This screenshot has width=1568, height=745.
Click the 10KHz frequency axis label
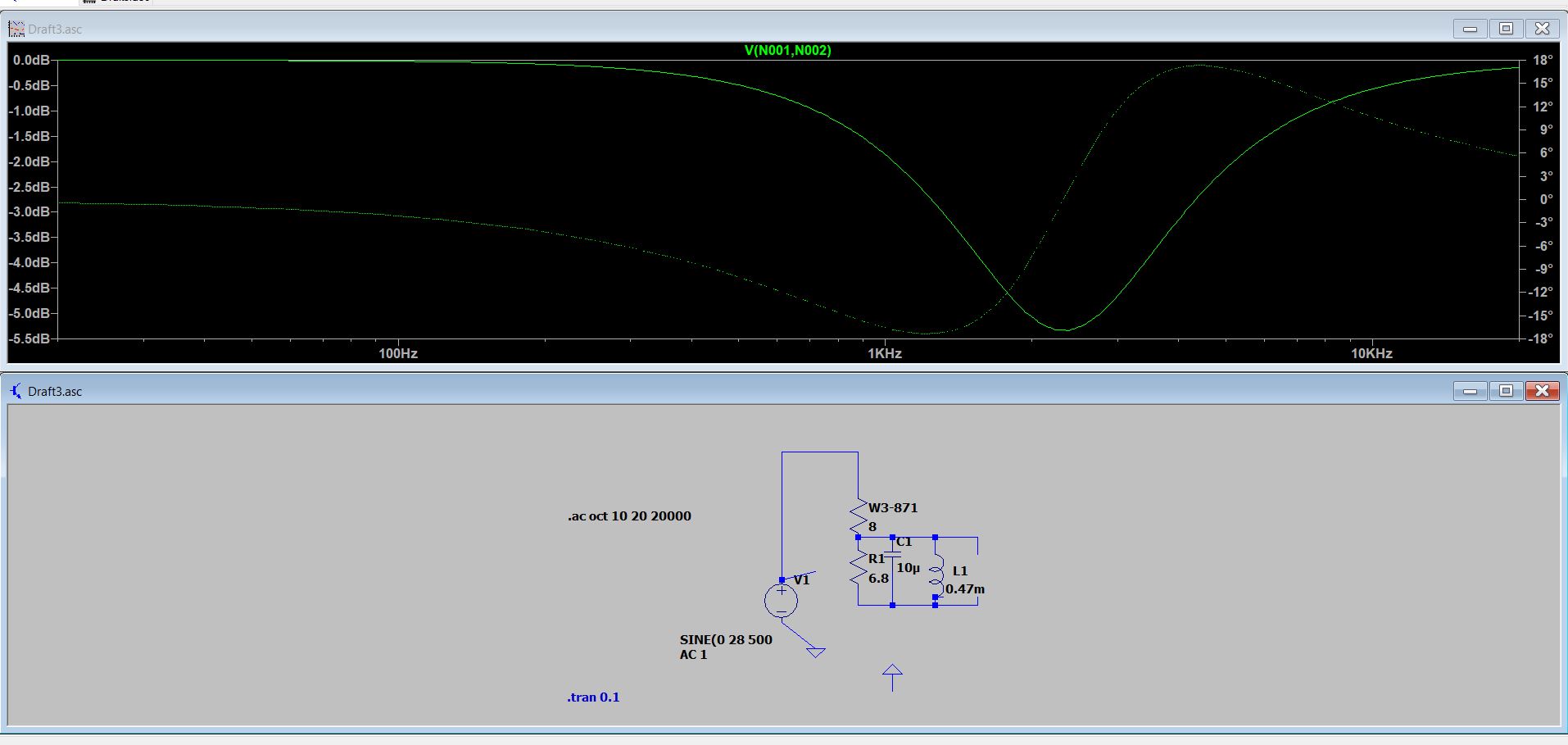[x=1371, y=353]
